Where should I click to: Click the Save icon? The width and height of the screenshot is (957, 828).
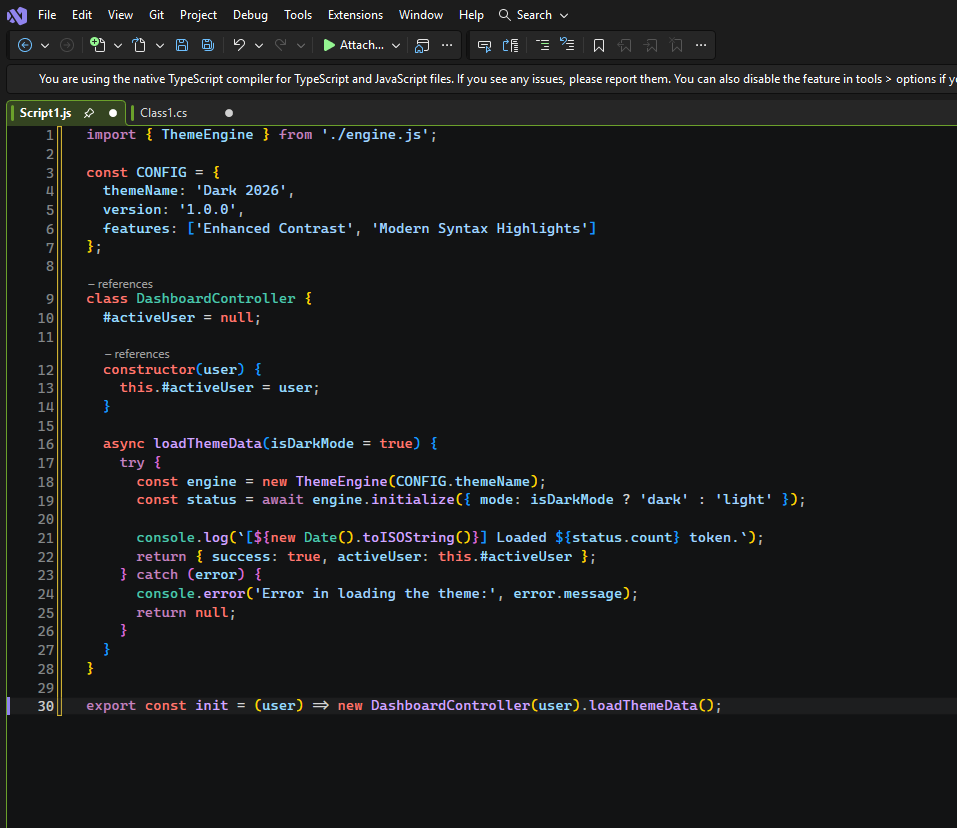coord(182,45)
